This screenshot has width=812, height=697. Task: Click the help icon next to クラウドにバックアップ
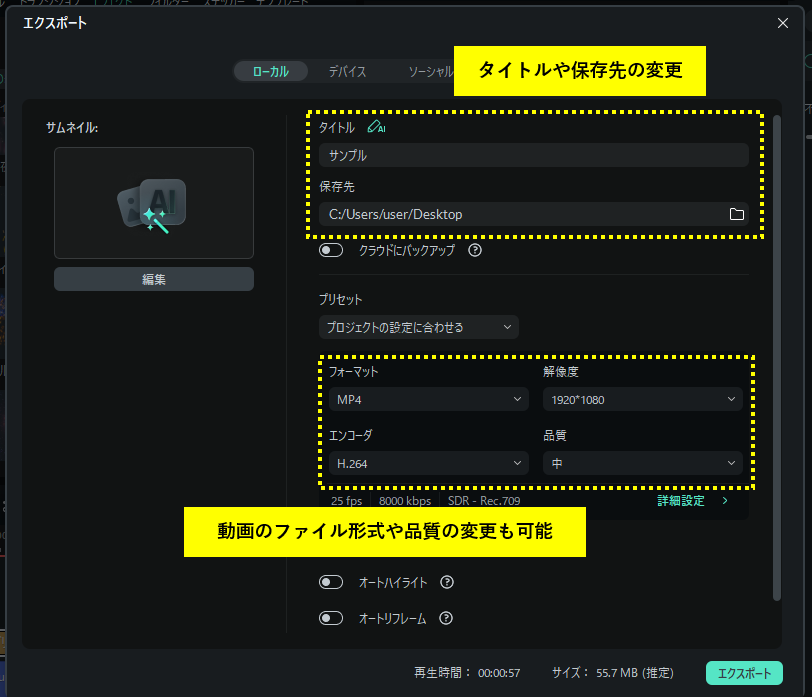pyautogui.click(x=475, y=251)
